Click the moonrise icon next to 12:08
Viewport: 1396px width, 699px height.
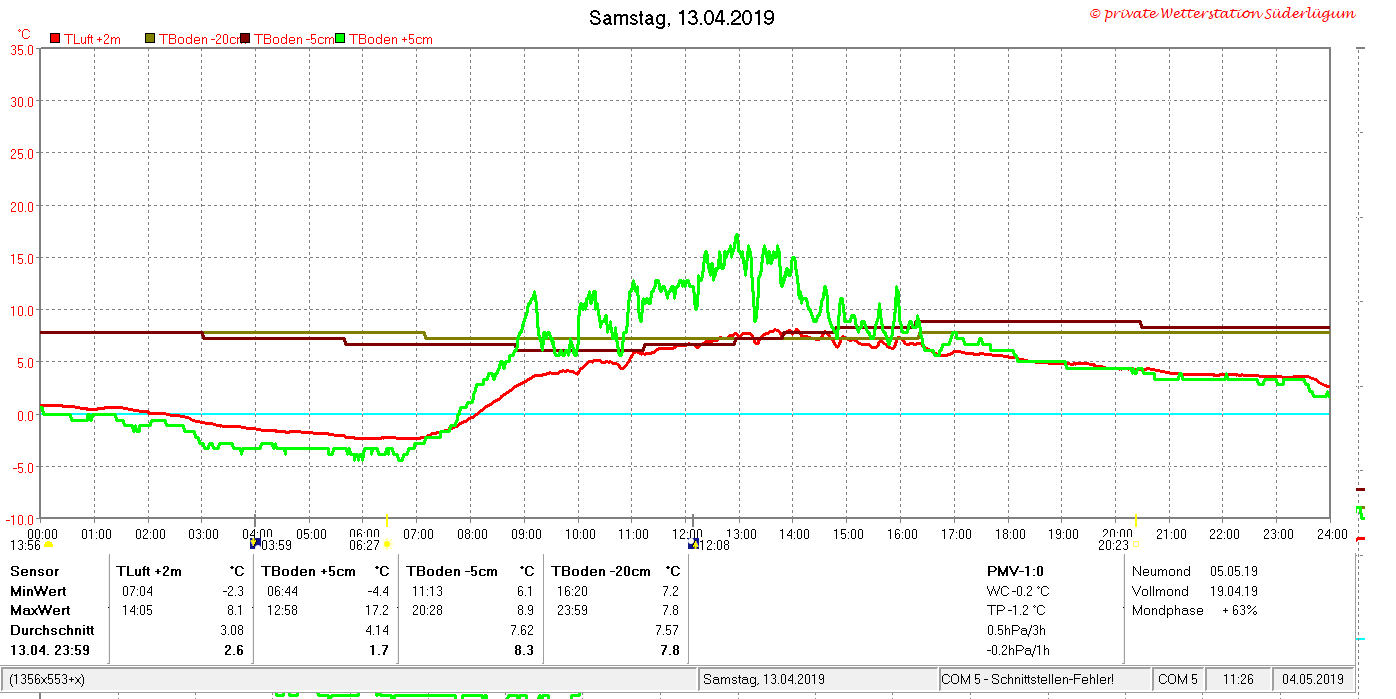pos(692,544)
